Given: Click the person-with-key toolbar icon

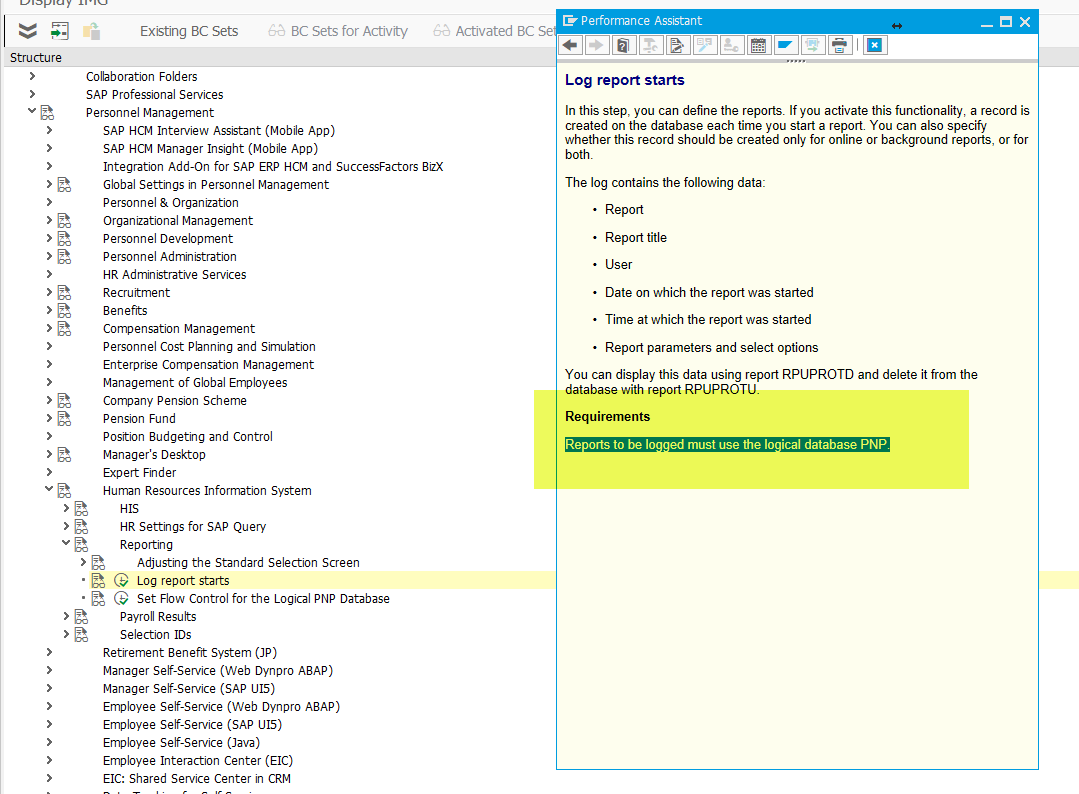Looking at the screenshot, I should point(731,45).
